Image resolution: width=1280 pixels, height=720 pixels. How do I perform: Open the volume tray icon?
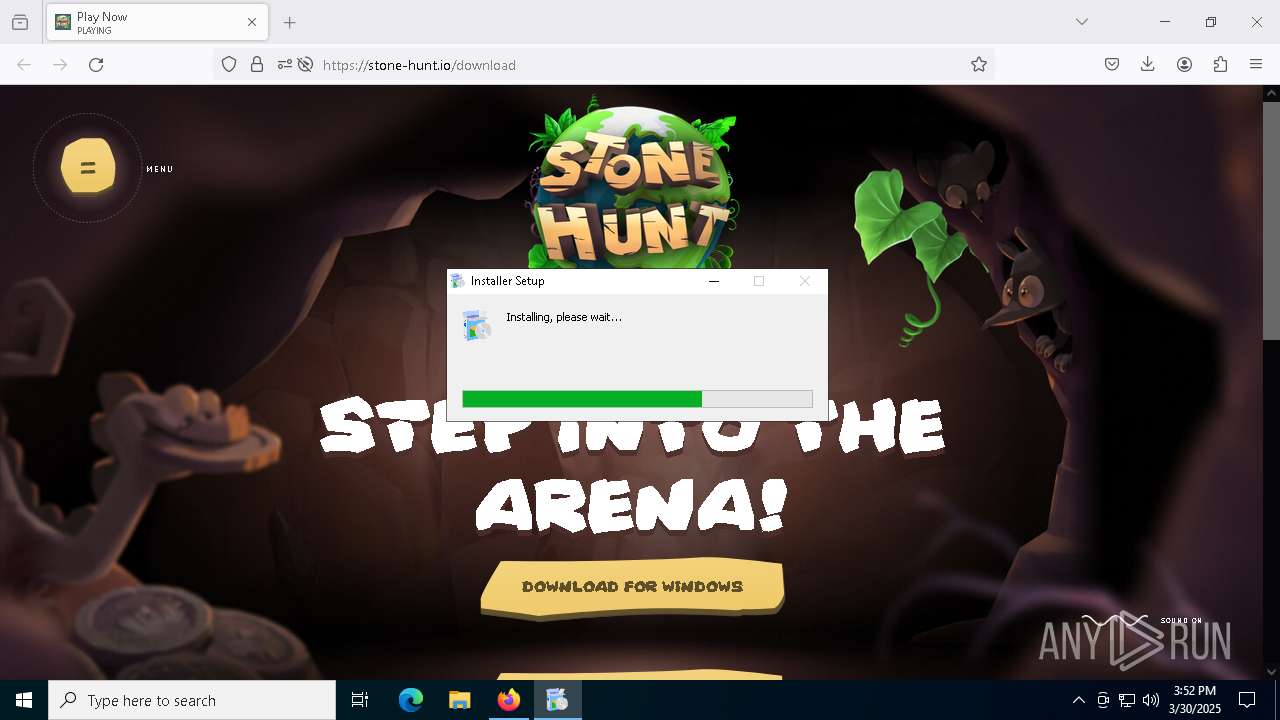coord(1151,700)
